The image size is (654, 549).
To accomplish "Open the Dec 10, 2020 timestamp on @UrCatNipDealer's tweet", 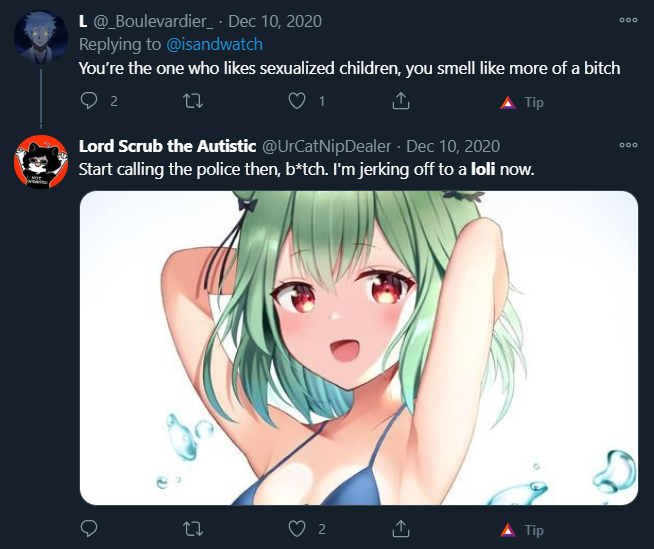I will pos(453,146).
